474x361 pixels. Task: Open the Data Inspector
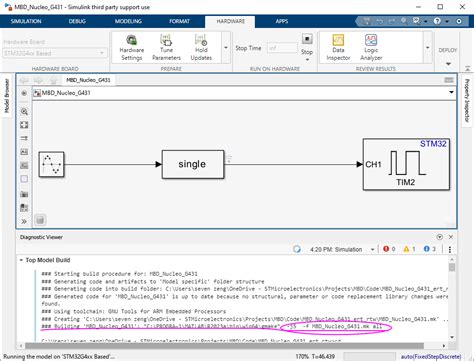pos(338,48)
